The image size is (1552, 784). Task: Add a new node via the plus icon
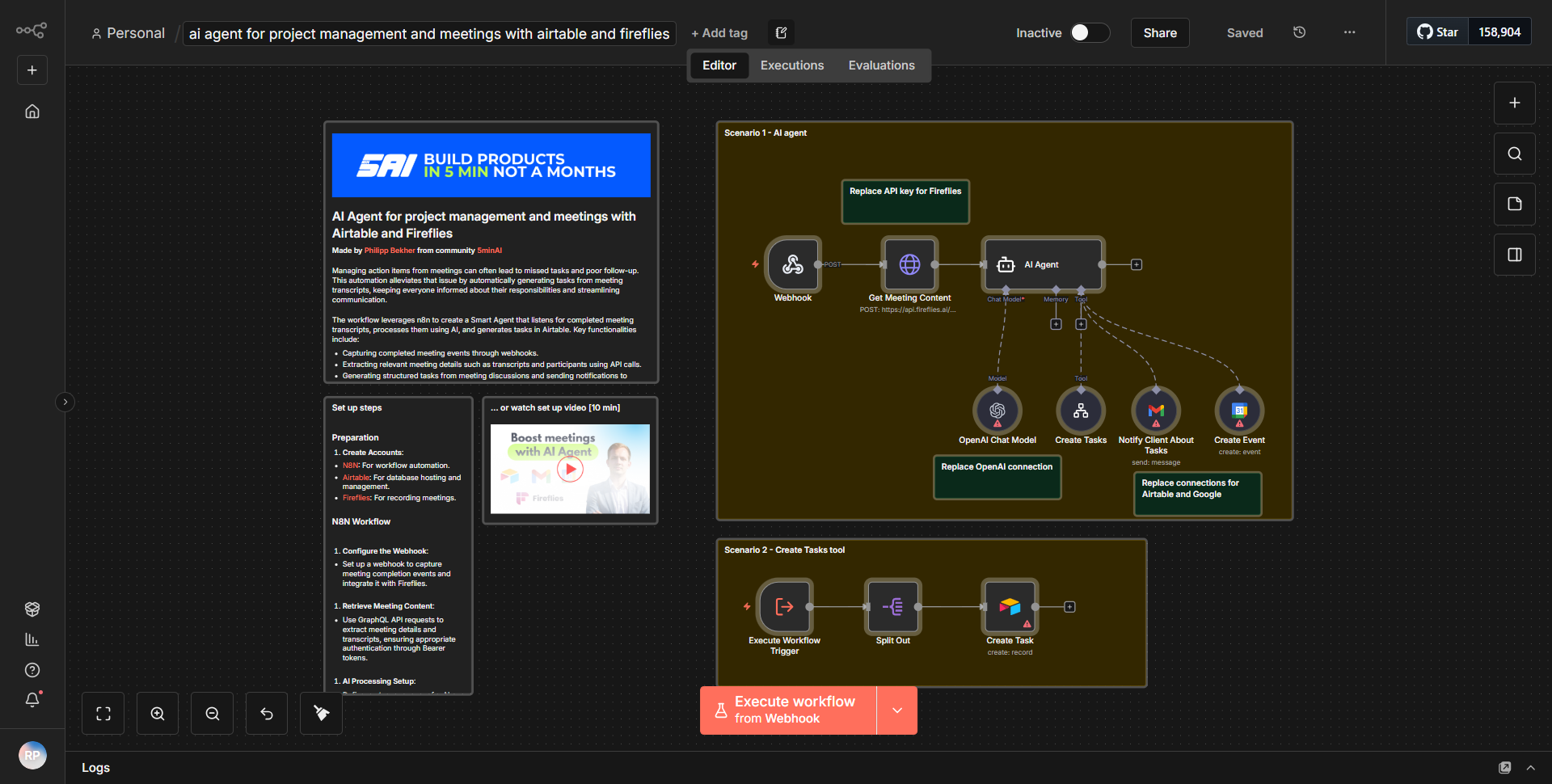(x=1514, y=103)
